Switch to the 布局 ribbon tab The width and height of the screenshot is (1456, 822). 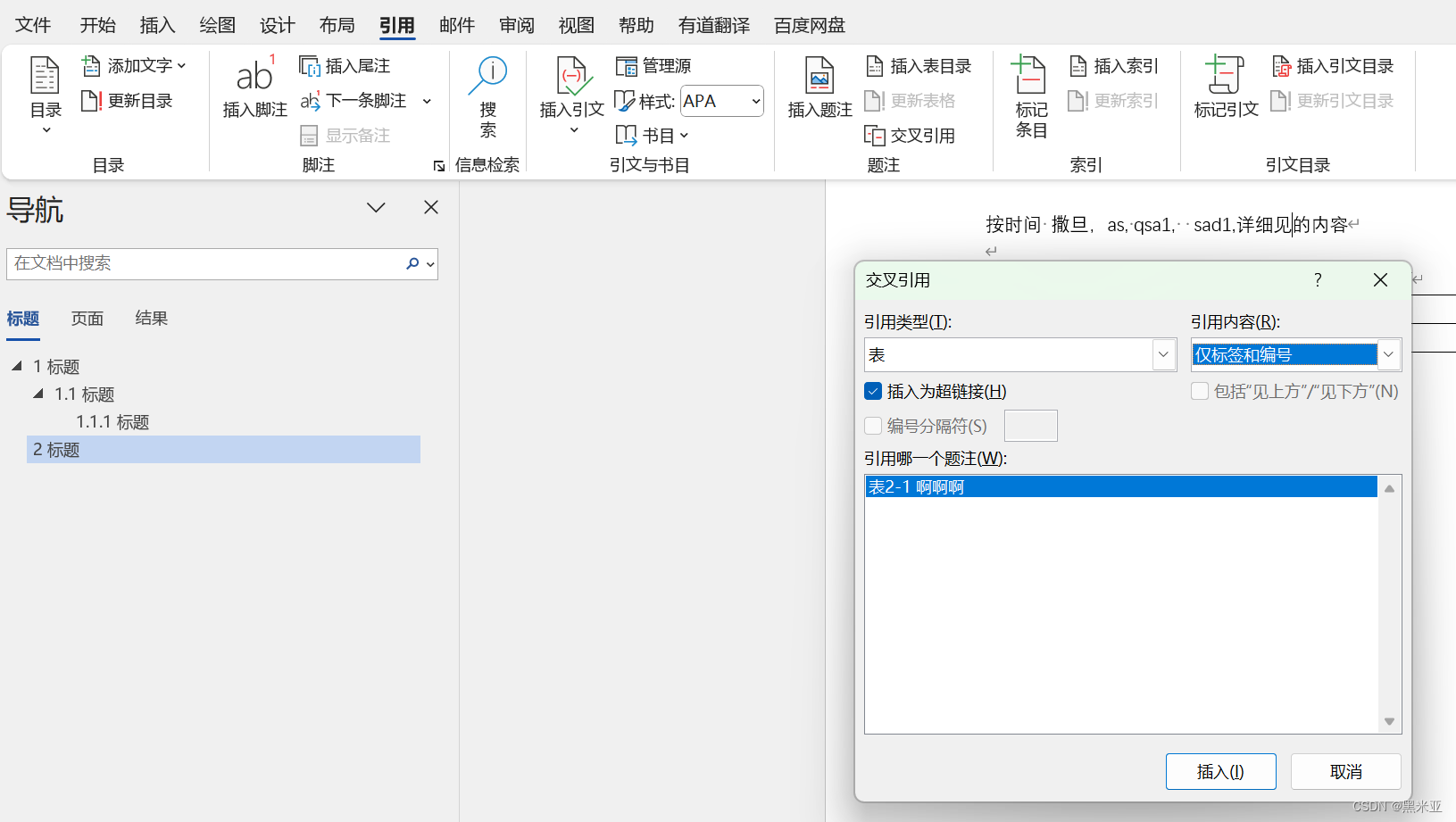pyautogui.click(x=337, y=25)
